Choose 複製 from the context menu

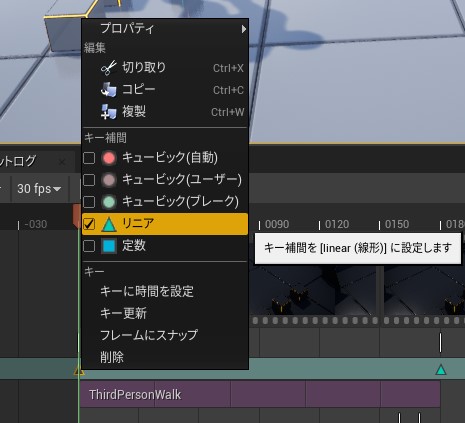165,112
